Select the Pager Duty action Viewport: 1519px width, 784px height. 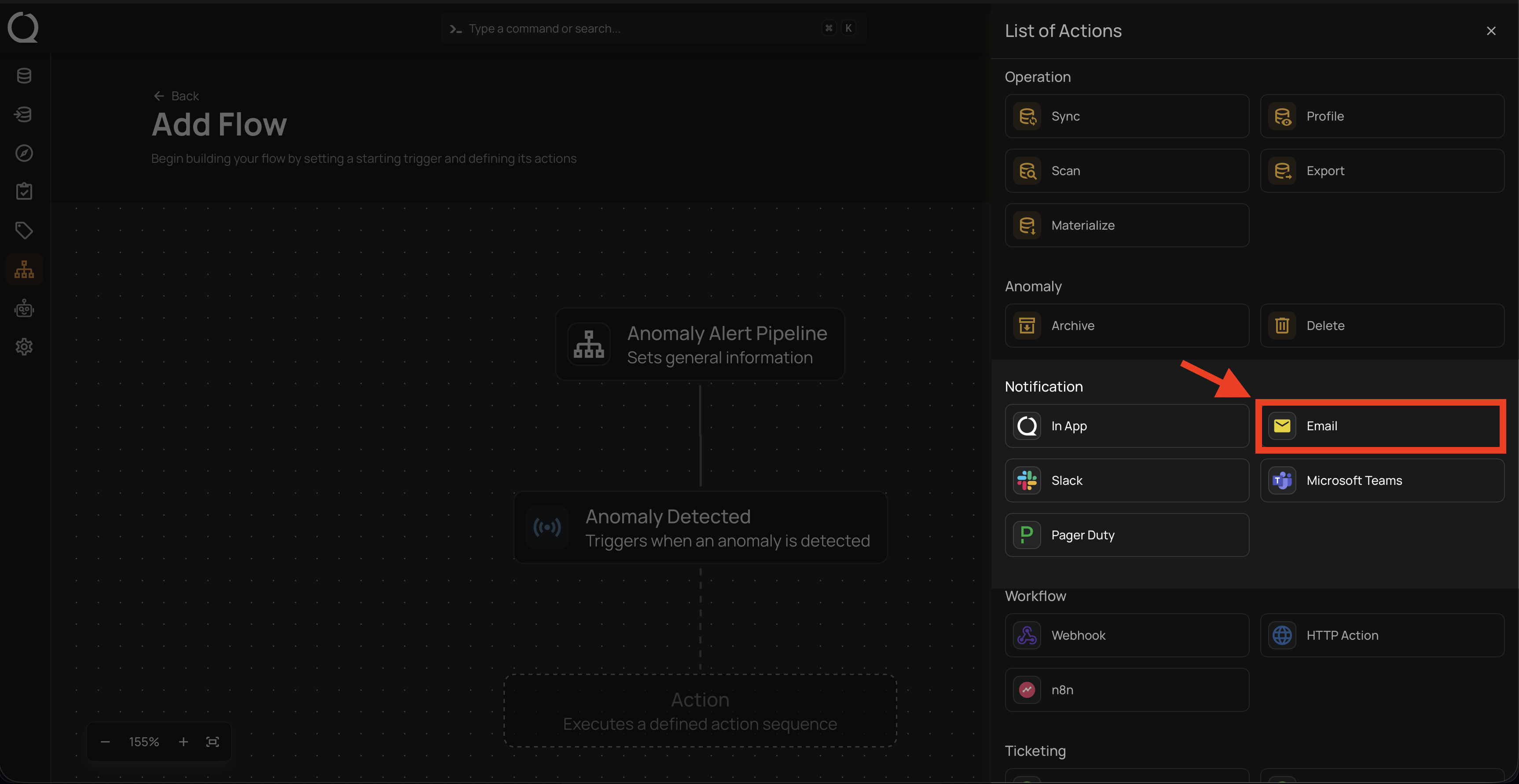(x=1126, y=535)
